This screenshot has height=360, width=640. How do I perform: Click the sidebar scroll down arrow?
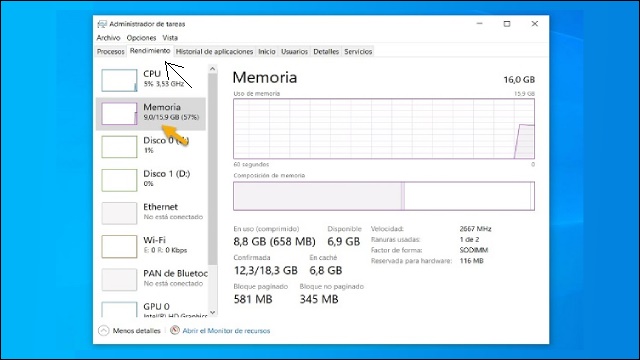pos(212,313)
